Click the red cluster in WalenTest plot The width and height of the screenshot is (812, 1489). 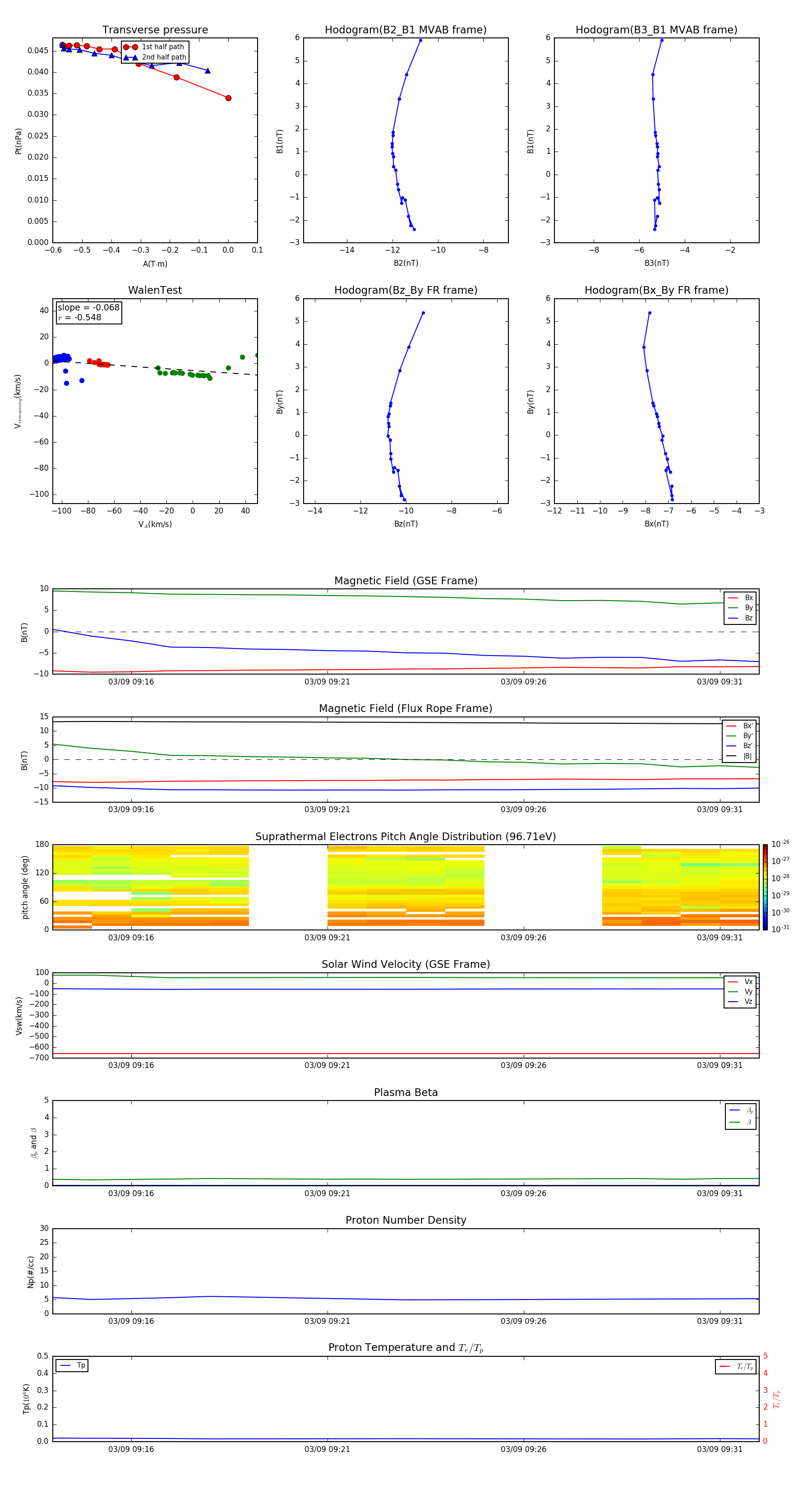pos(99,363)
